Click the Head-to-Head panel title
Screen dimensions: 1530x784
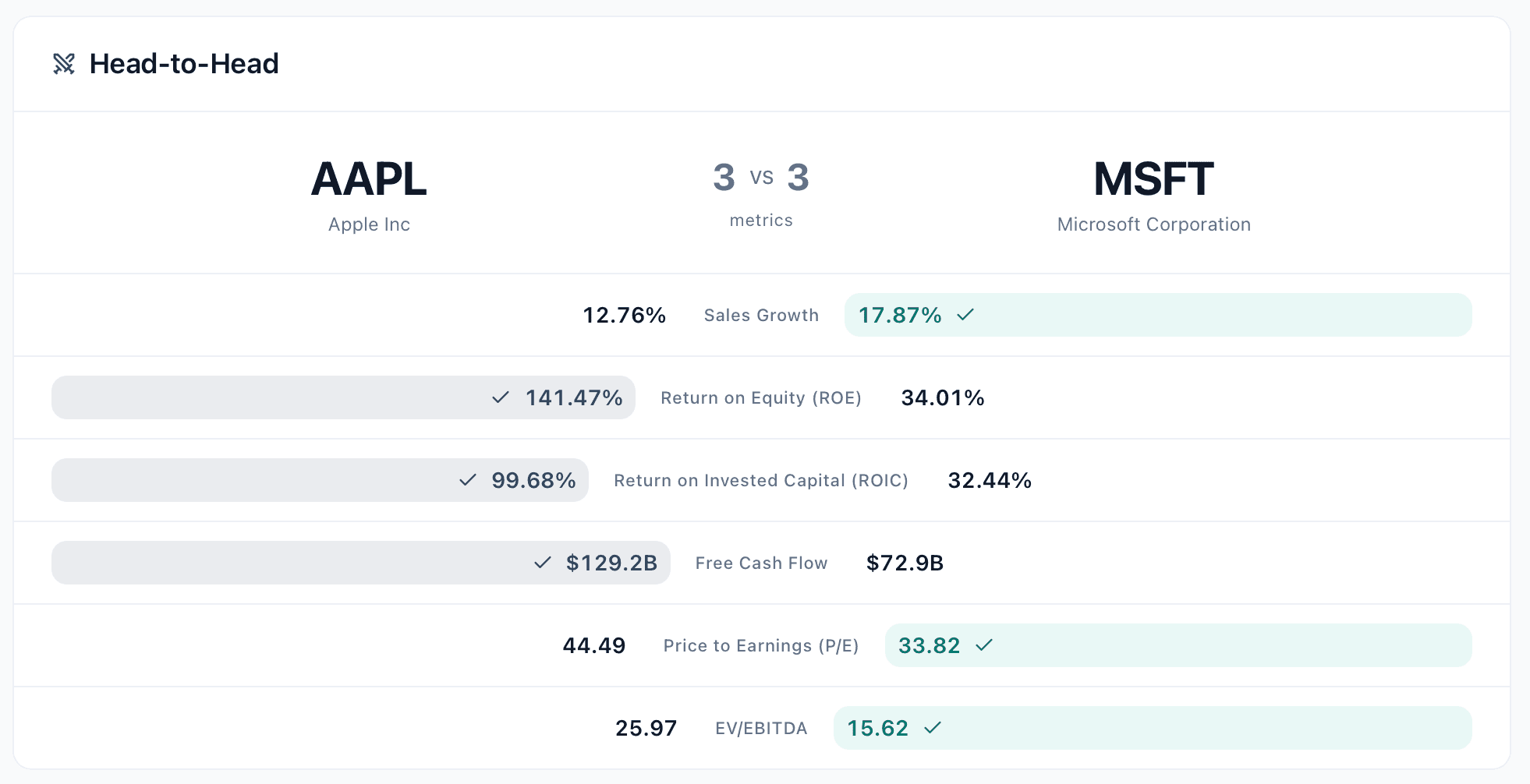[184, 64]
